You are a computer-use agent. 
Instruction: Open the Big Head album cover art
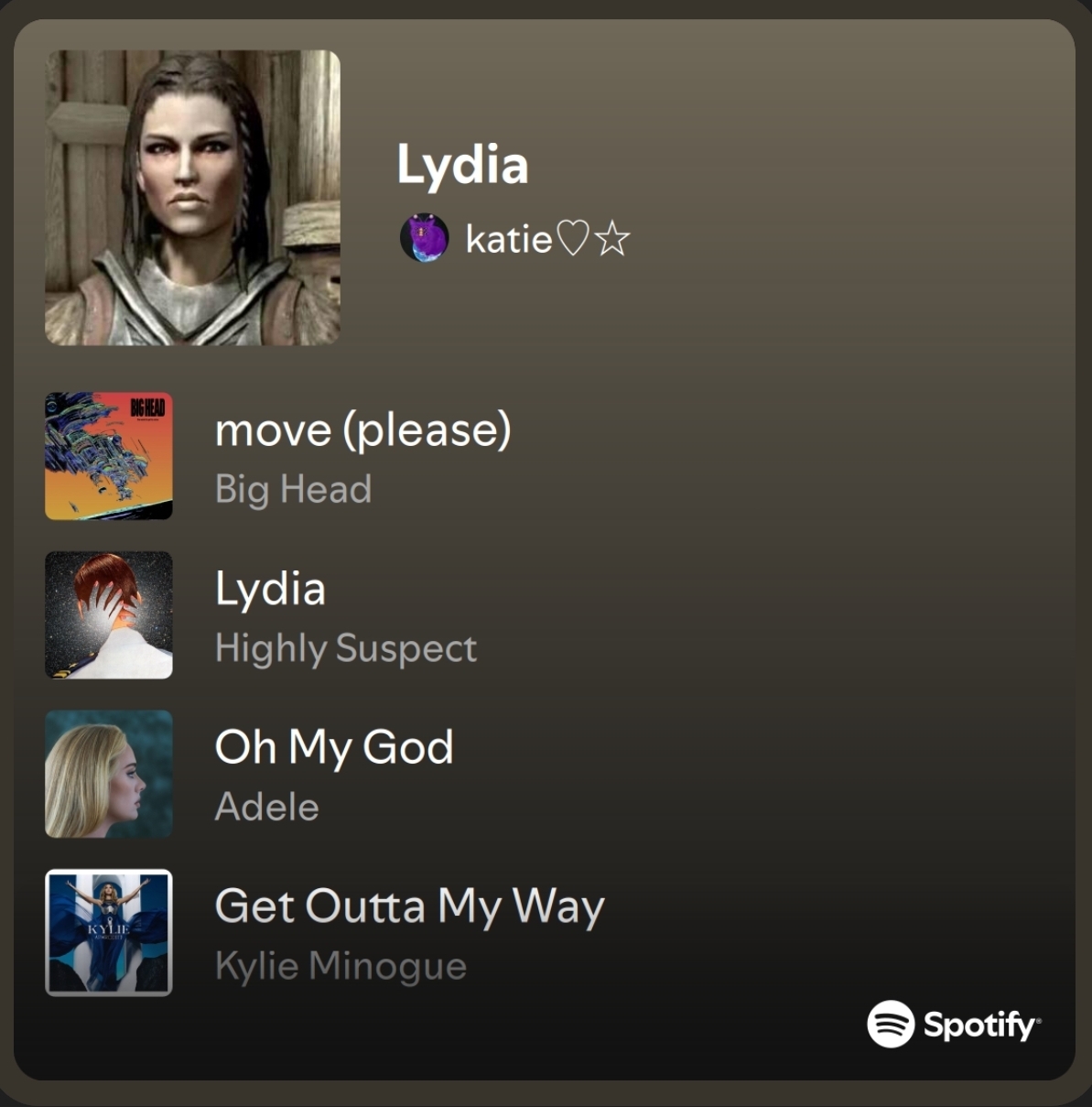(x=109, y=456)
